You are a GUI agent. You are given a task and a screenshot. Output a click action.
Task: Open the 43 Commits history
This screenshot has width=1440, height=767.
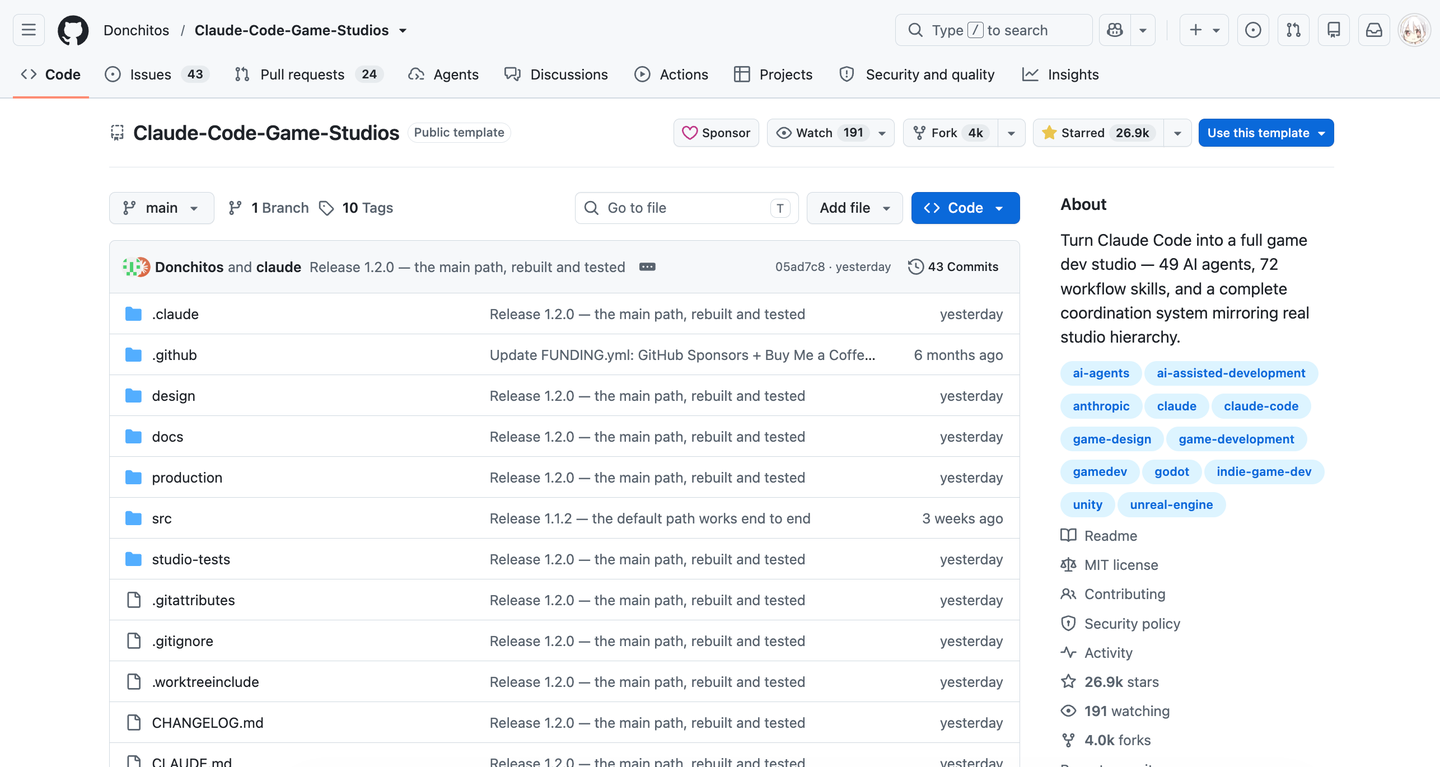point(953,267)
